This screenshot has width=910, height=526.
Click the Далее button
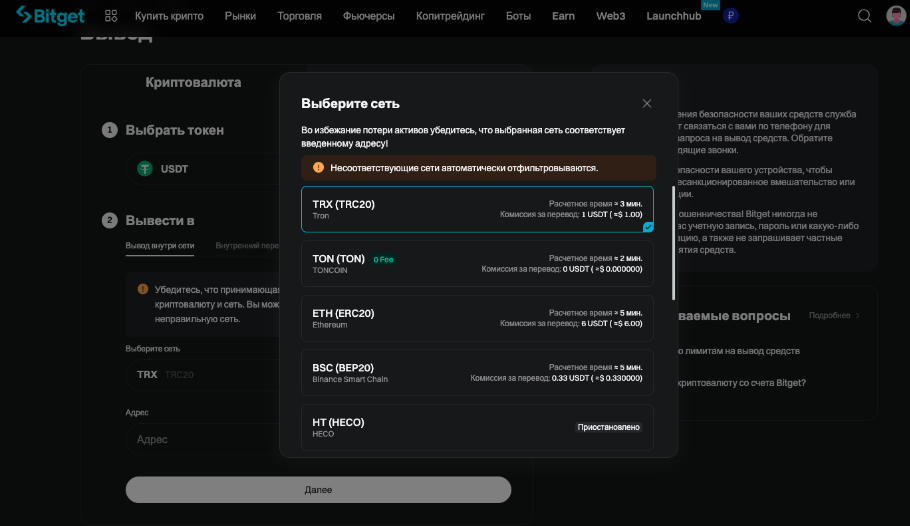click(x=318, y=489)
